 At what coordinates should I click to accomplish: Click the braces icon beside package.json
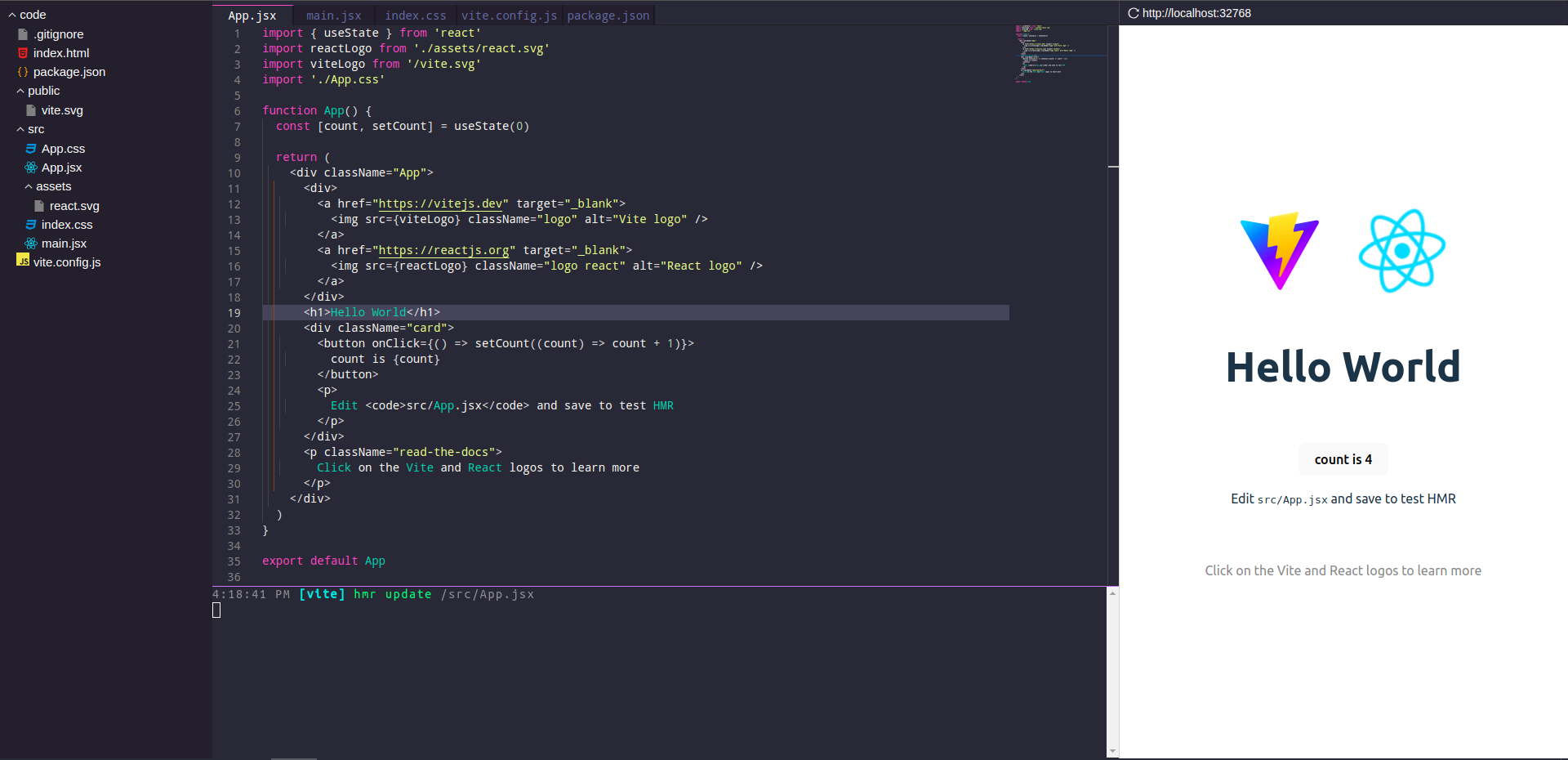coord(23,72)
